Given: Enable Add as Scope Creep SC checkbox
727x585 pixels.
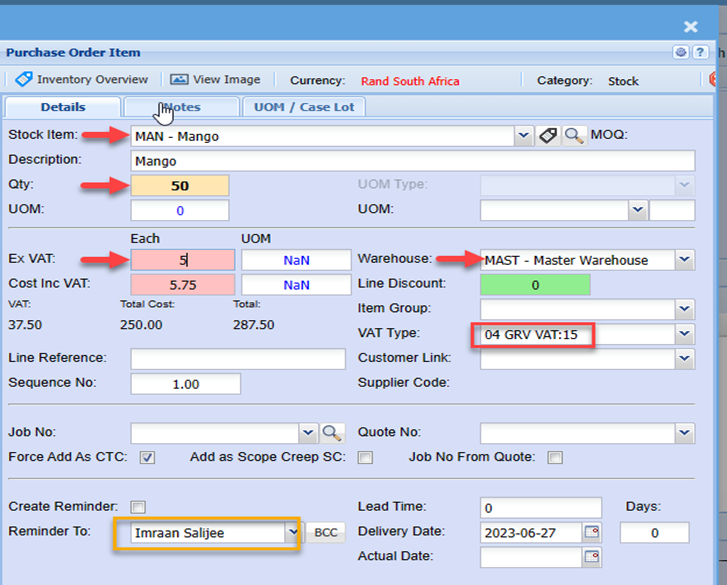Looking at the screenshot, I should (x=365, y=458).
